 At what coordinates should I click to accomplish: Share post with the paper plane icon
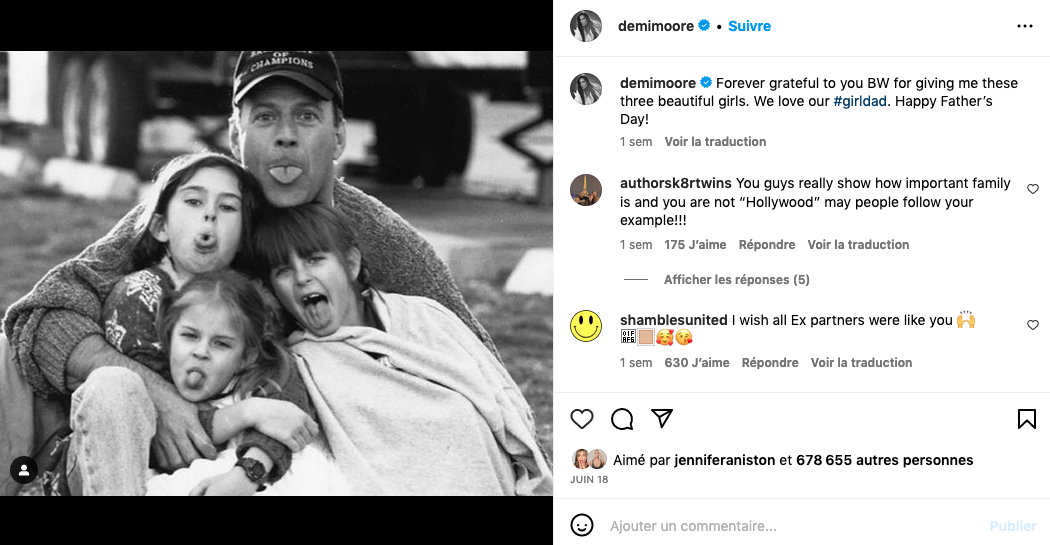tap(662, 419)
